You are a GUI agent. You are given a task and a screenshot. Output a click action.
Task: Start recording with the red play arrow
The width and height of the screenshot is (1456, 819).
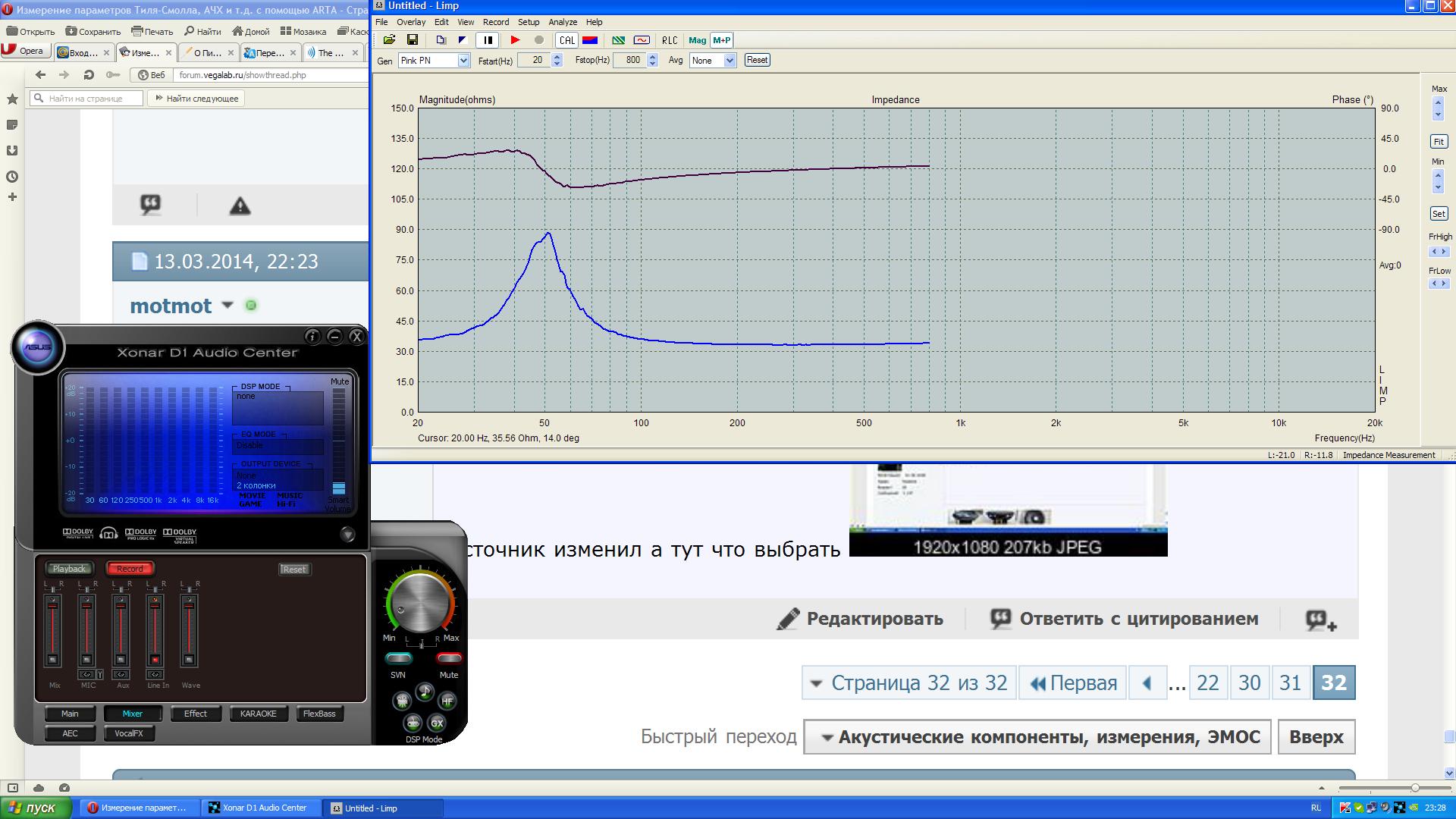515,40
